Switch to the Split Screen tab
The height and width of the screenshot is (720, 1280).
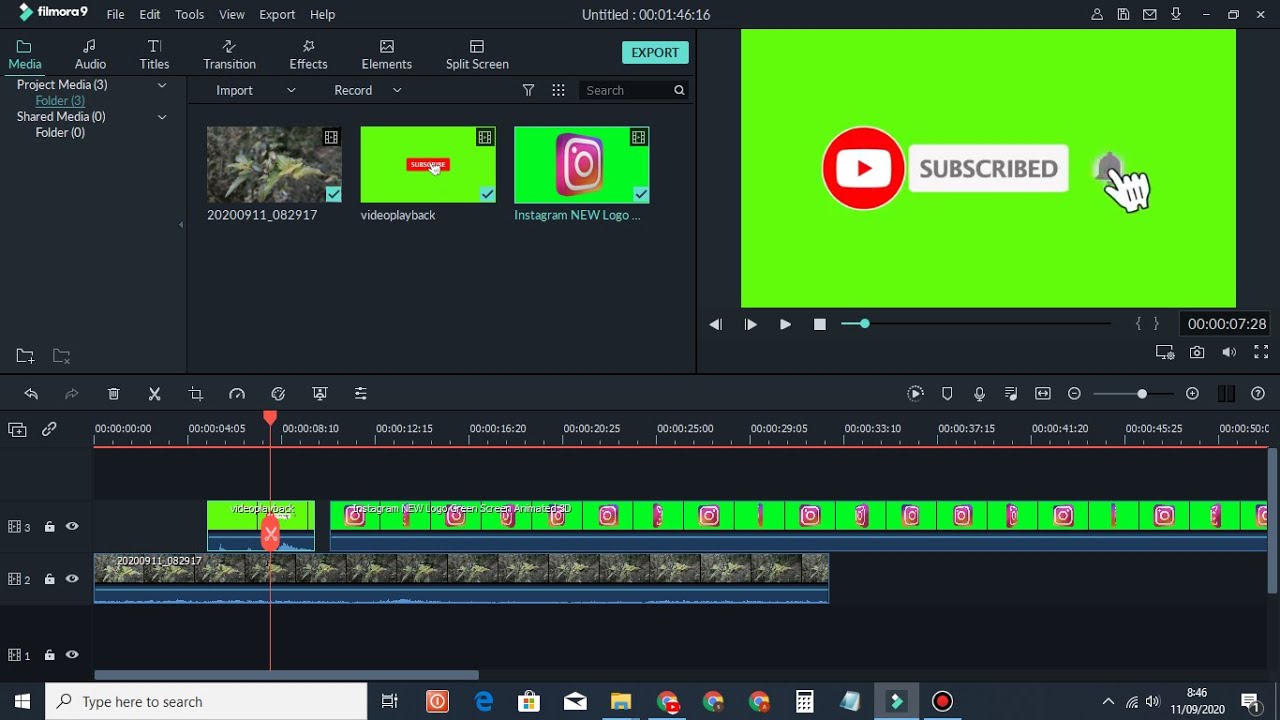coord(477,54)
